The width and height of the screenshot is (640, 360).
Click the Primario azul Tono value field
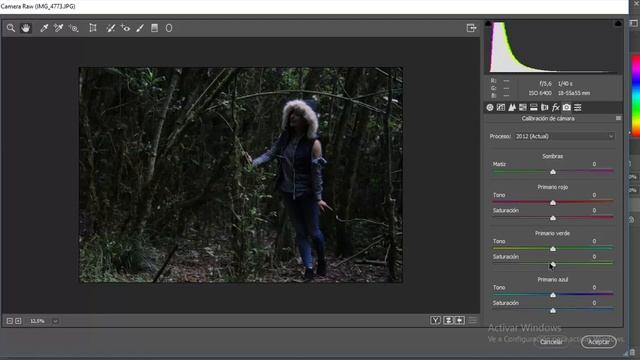(x=594, y=287)
